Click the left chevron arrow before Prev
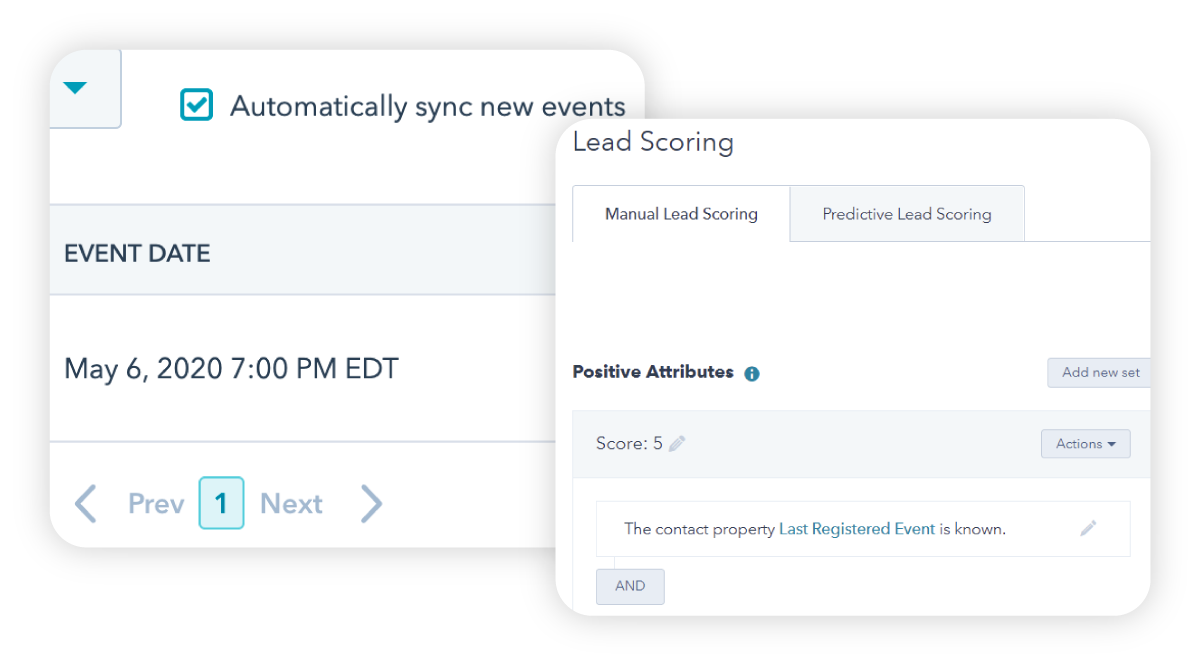Image resolution: width=1200 pixels, height=666 pixels. pyautogui.click(x=86, y=503)
